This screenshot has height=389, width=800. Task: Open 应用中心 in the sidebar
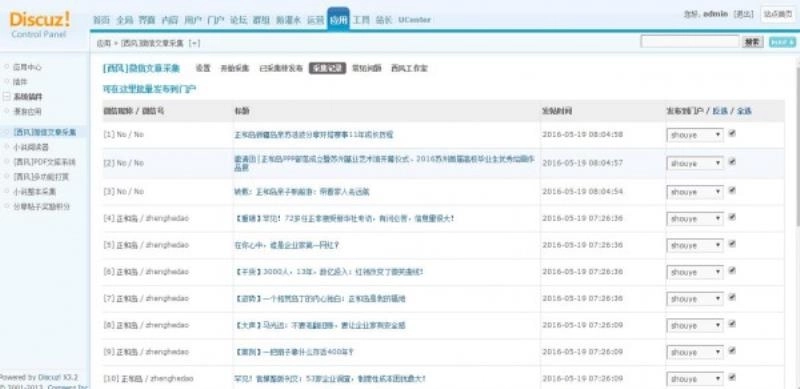point(28,67)
